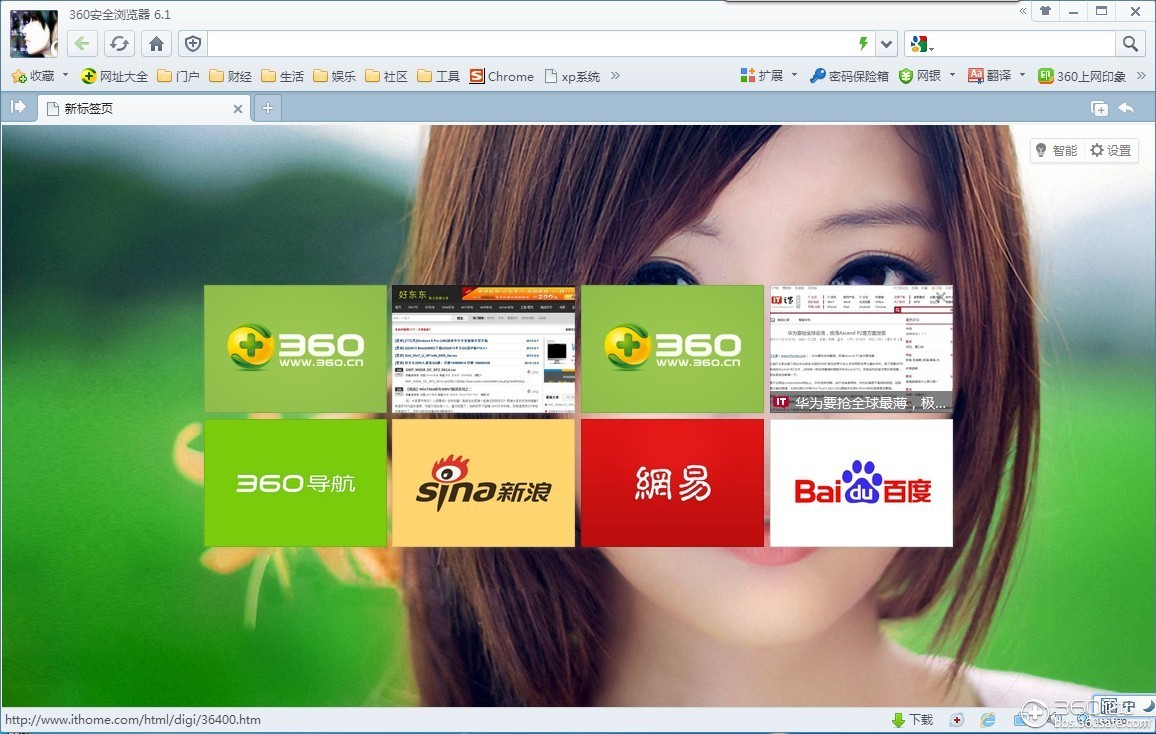Reload the page with refresh icon
Screen dimensions: 1156x734
click(x=119, y=43)
